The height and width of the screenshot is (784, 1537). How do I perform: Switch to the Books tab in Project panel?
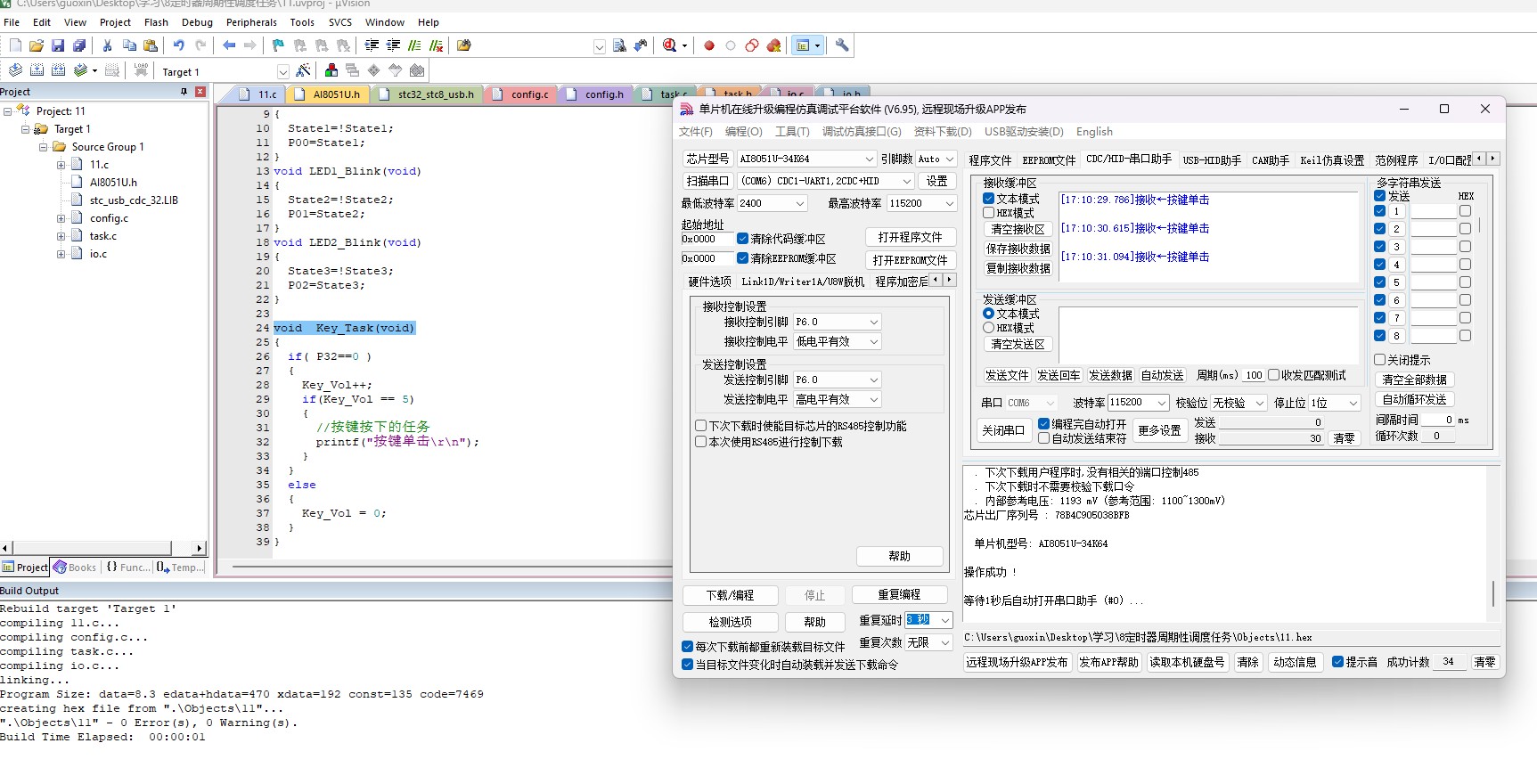(75, 568)
